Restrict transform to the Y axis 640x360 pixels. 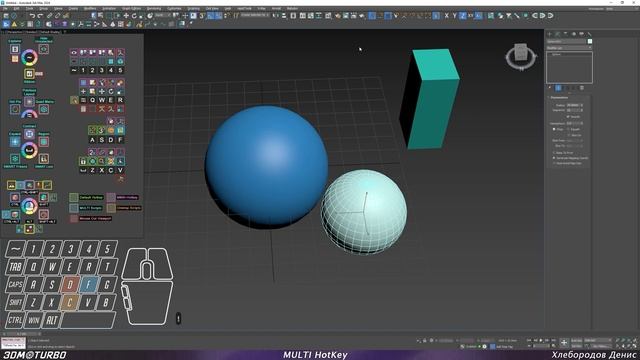click(454, 16)
